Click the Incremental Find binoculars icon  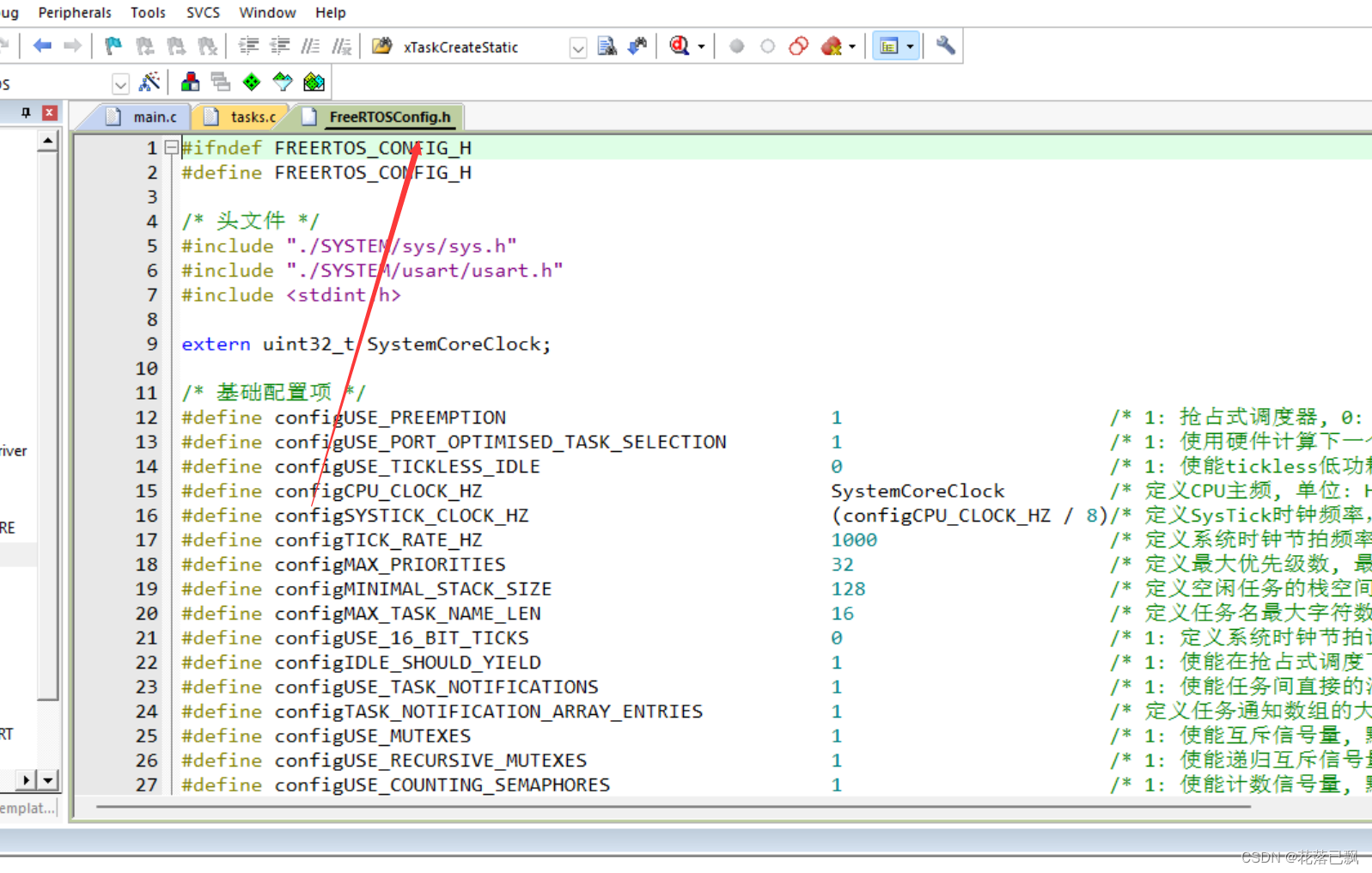click(637, 46)
